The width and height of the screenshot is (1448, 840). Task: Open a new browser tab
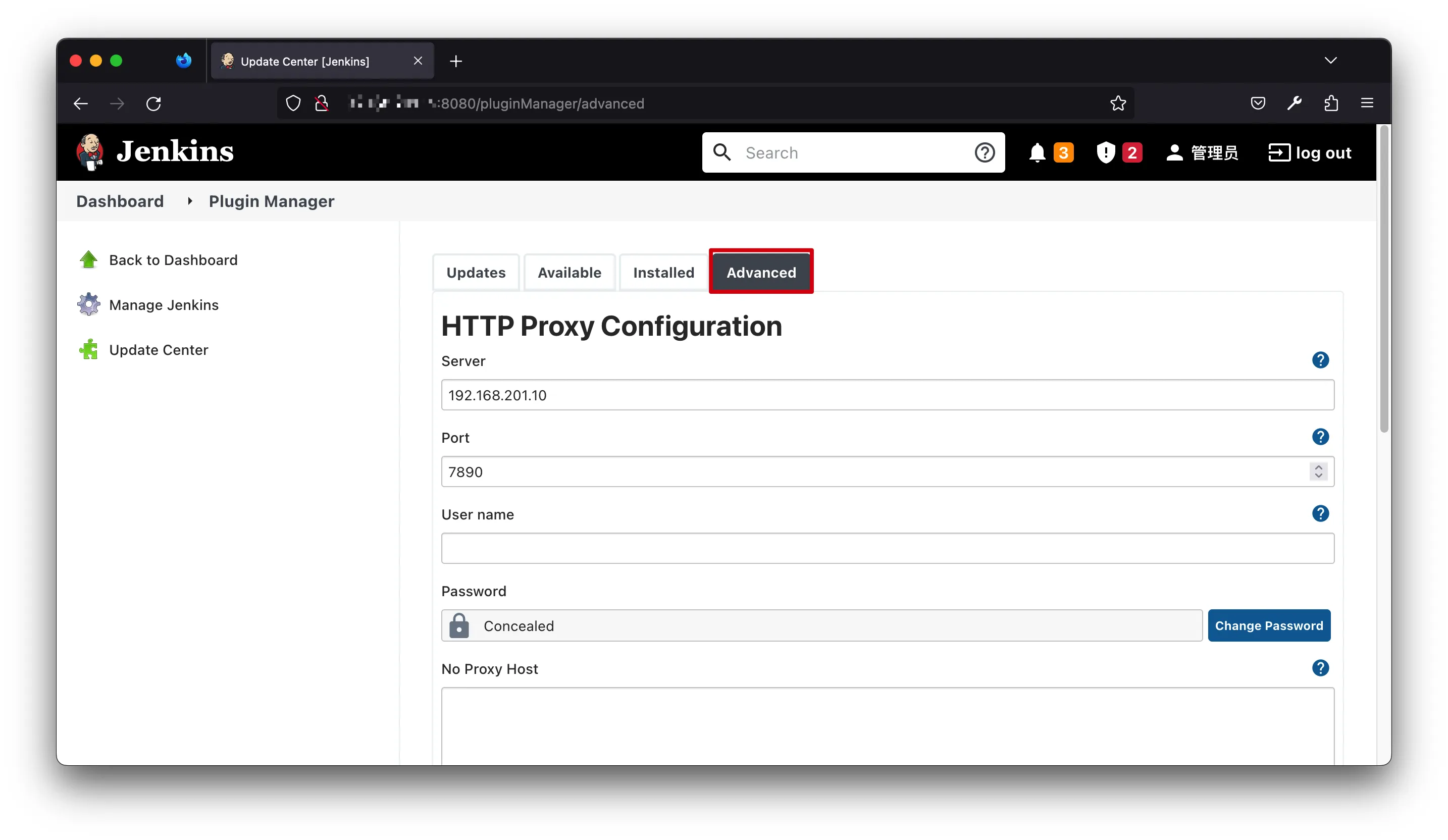[456, 61]
